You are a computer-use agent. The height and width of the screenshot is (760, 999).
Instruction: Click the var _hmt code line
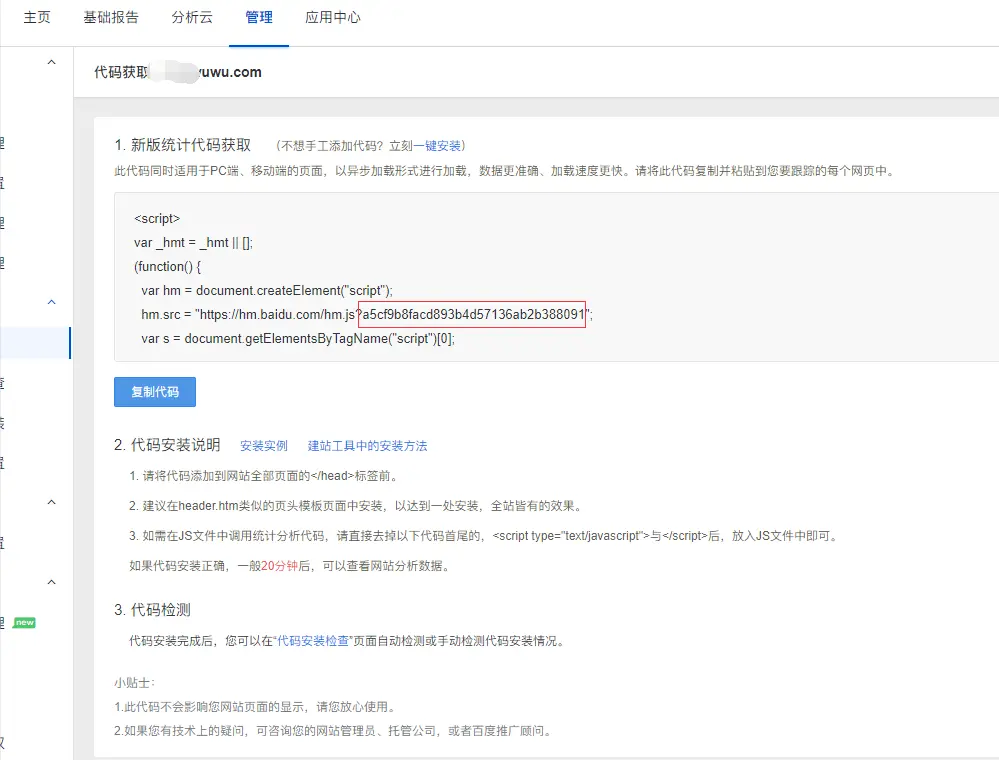[193, 243]
